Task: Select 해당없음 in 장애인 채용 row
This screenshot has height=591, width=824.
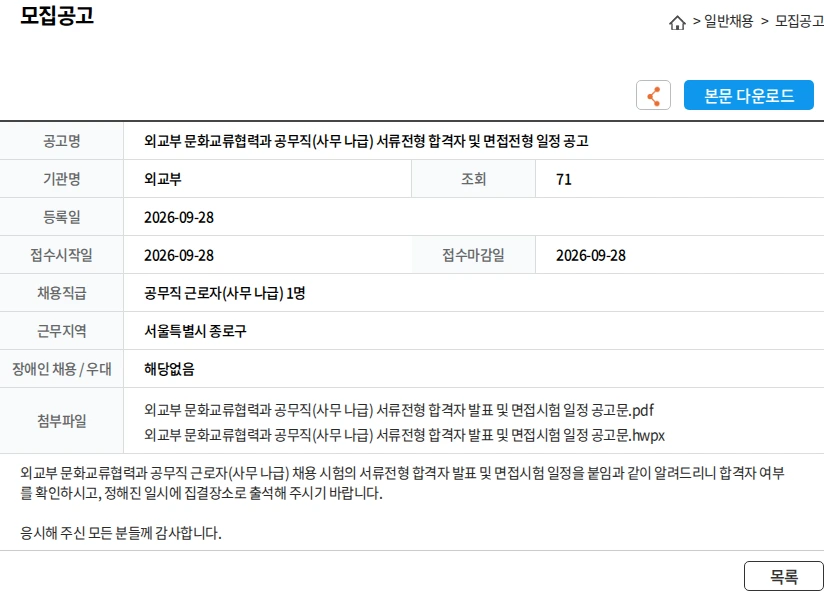Action: tap(169, 369)
